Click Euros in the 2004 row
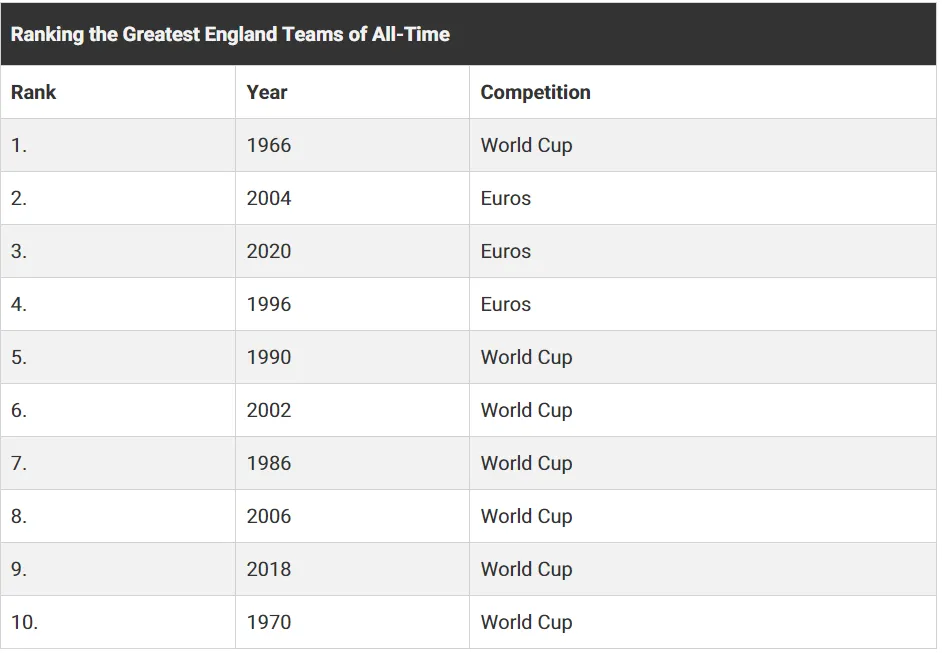This screenshot has height=653, width=942. tap(506, 198)
